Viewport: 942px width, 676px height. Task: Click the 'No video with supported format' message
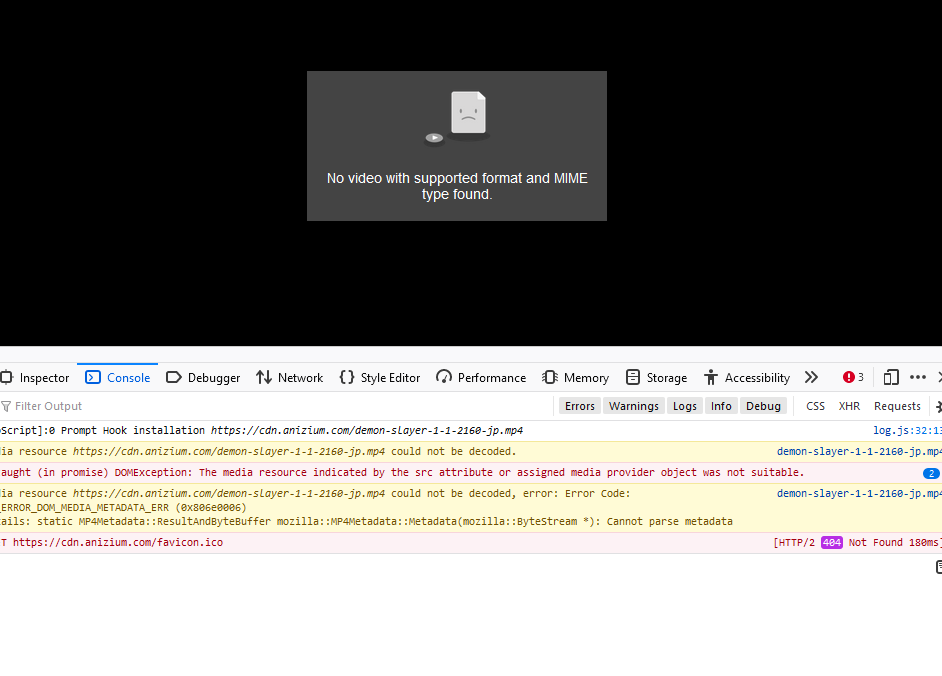pos(457,186)
